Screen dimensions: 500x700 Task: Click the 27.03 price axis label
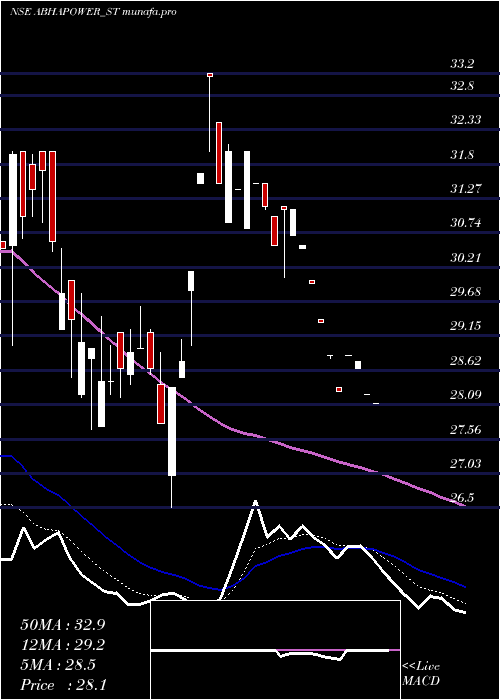466,464
